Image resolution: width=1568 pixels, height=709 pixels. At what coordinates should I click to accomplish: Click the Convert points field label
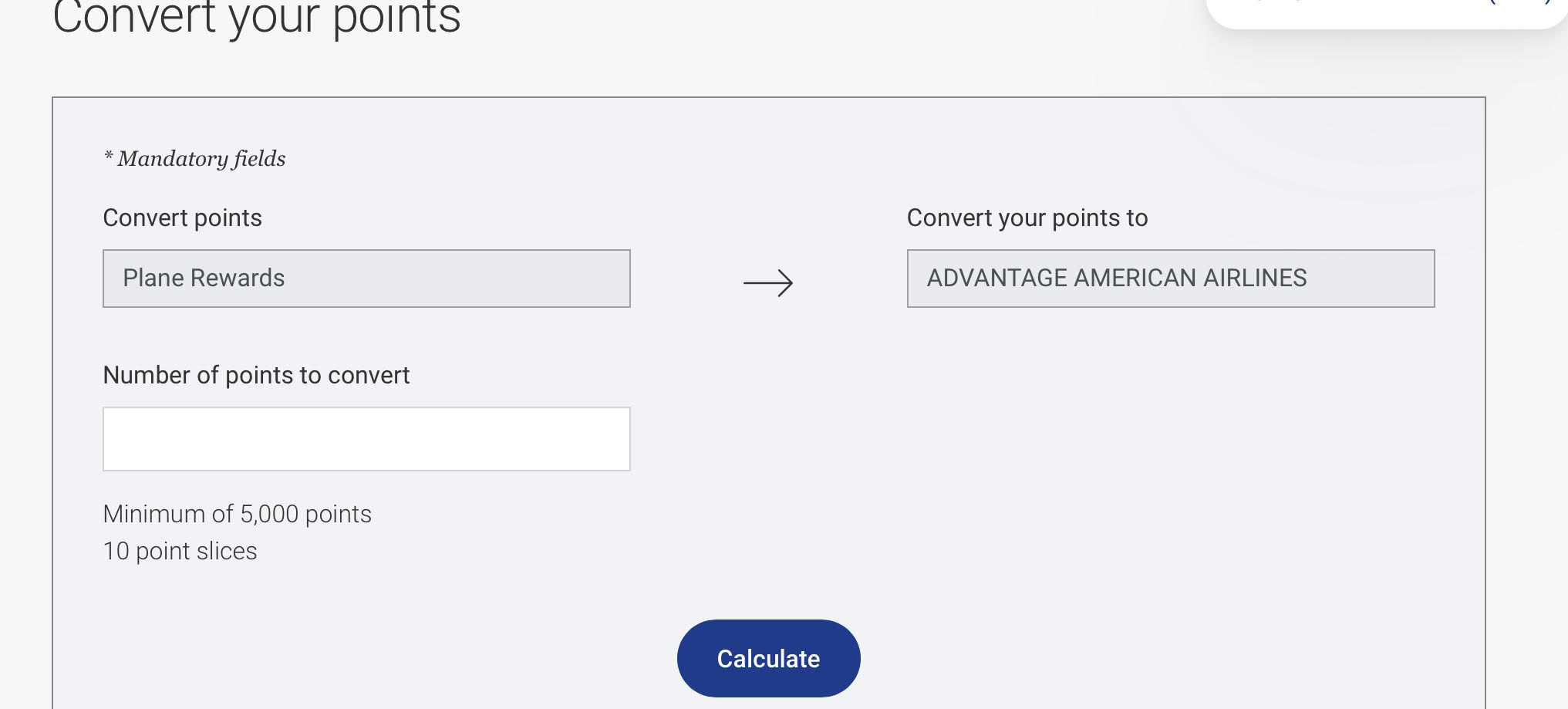pyautogui.click(x=182, y=218)
